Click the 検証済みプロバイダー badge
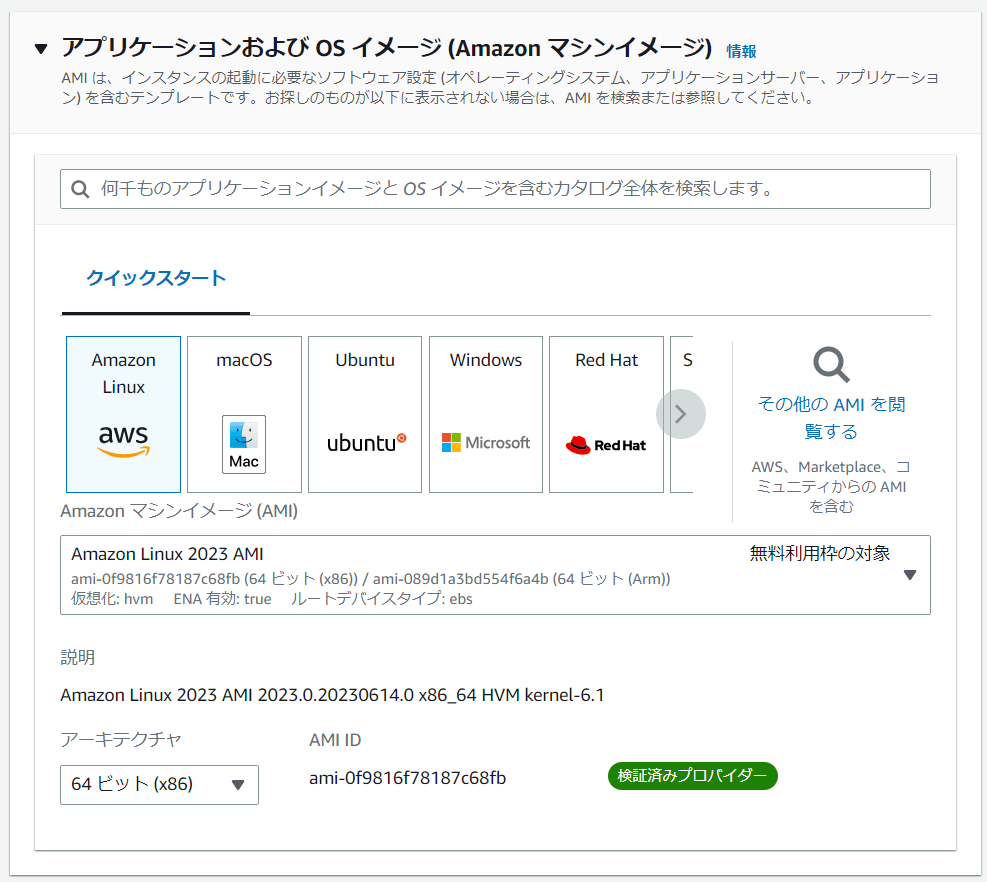987x882 pixels. pos(692,776)
